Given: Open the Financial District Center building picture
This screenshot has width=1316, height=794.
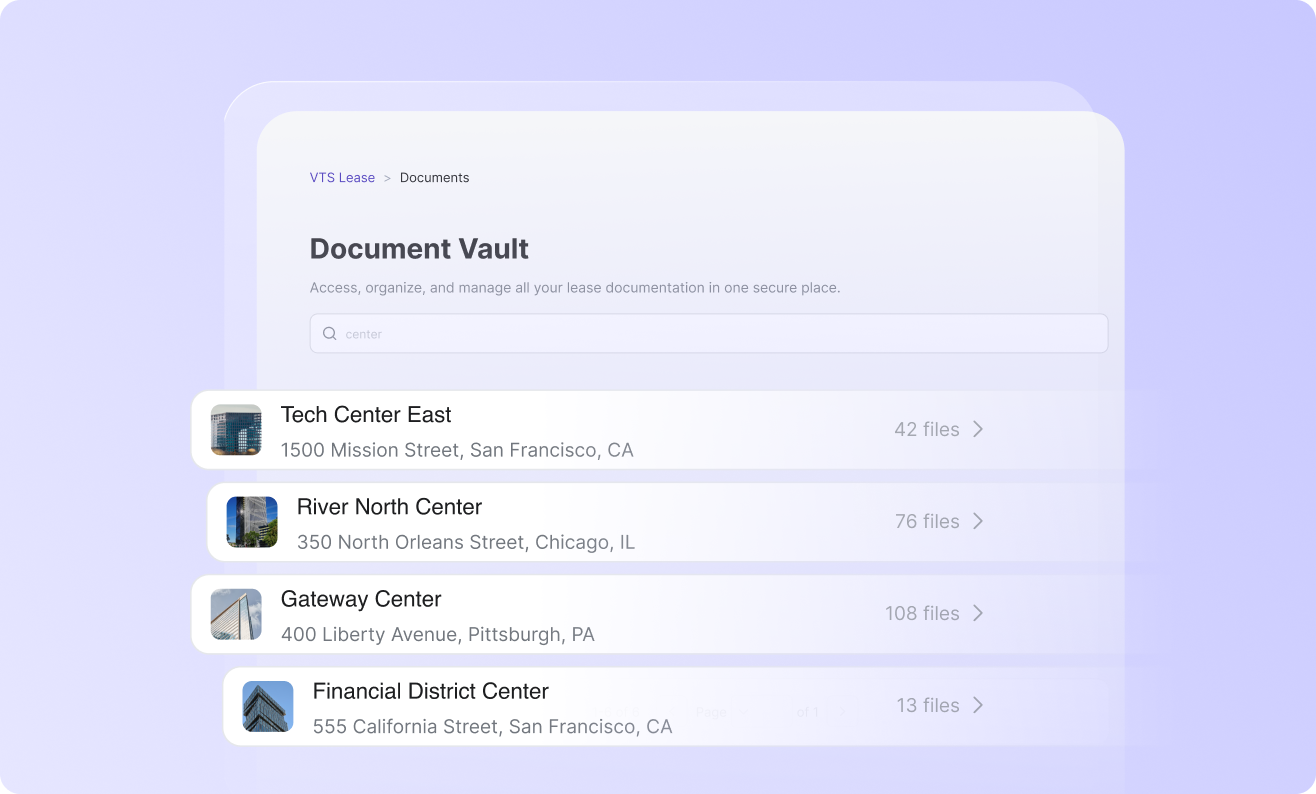Looking at the screenshot, I should click(268, 706).
